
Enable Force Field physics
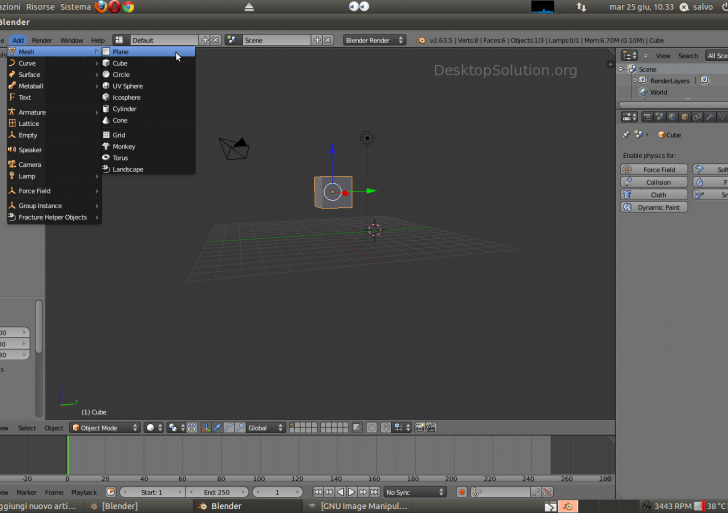tap(654, 170)
